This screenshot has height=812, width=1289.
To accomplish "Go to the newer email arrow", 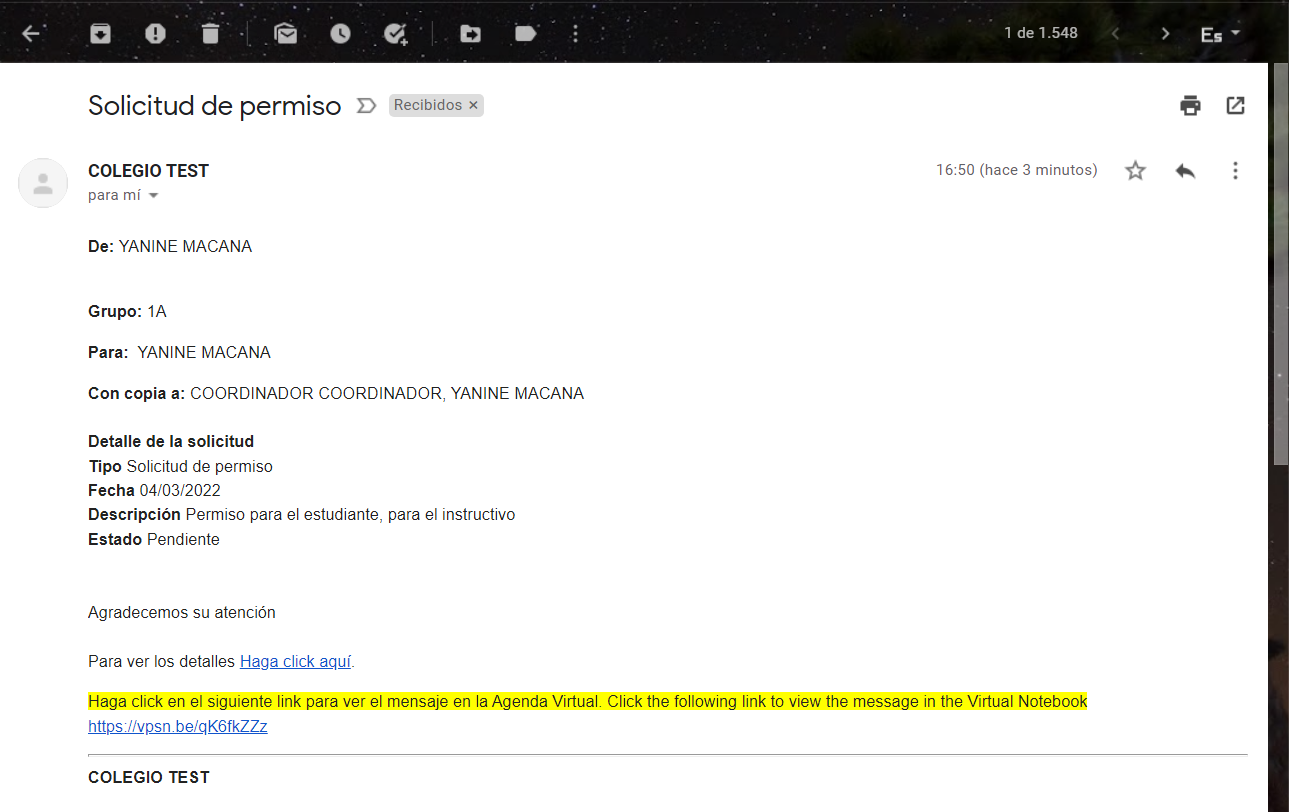I will click(1116, 34).
